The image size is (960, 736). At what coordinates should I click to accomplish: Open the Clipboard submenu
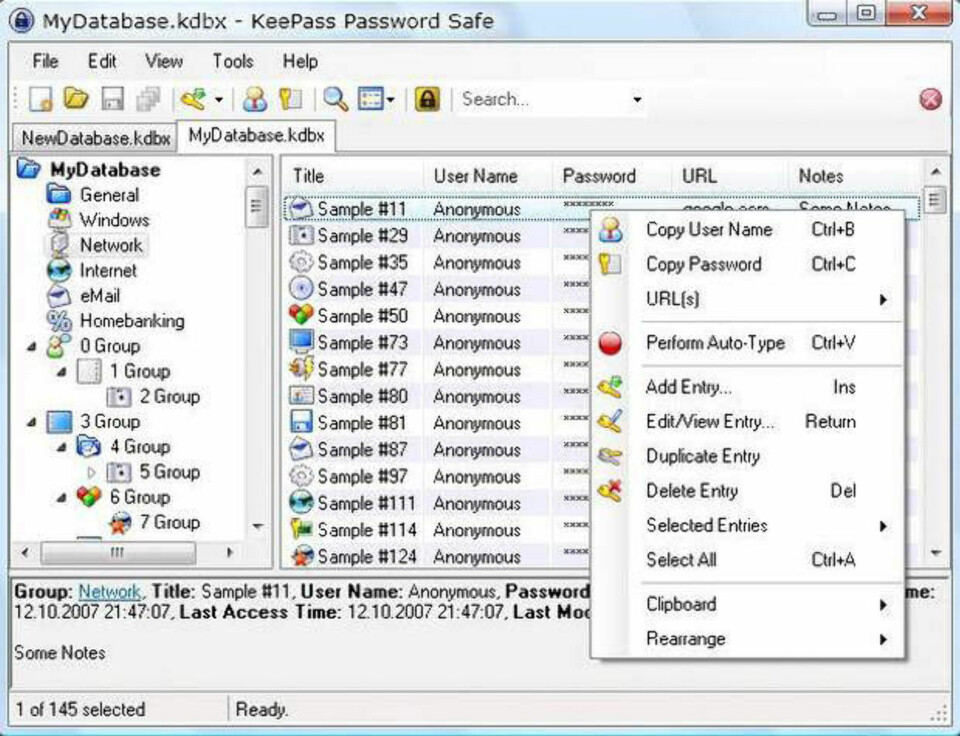[x=748, y=604]
